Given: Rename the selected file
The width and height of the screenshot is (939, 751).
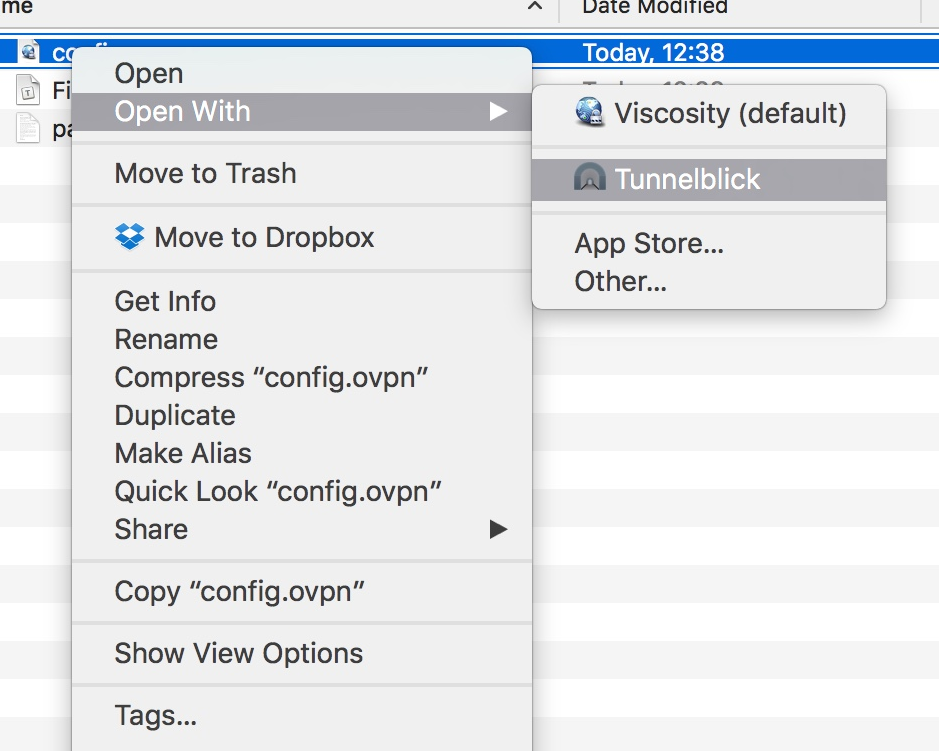Looking at the screenshot, I should click(x=166, y=339).
